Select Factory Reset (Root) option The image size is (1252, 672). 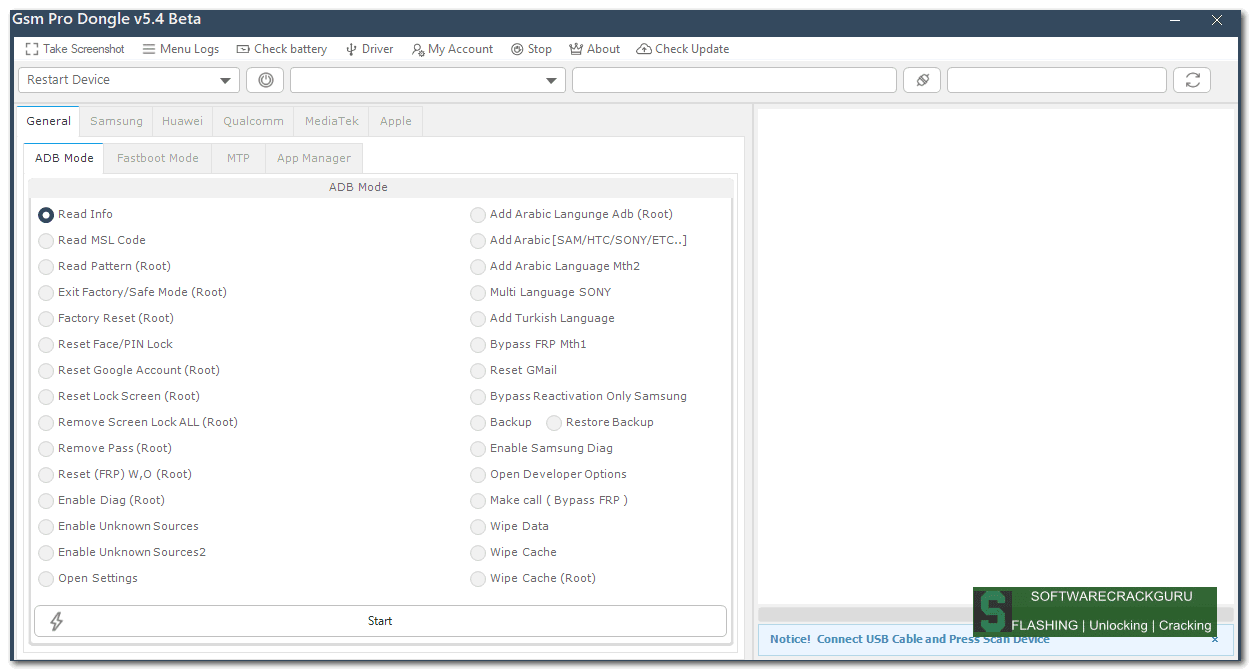(x=106, y=318)
